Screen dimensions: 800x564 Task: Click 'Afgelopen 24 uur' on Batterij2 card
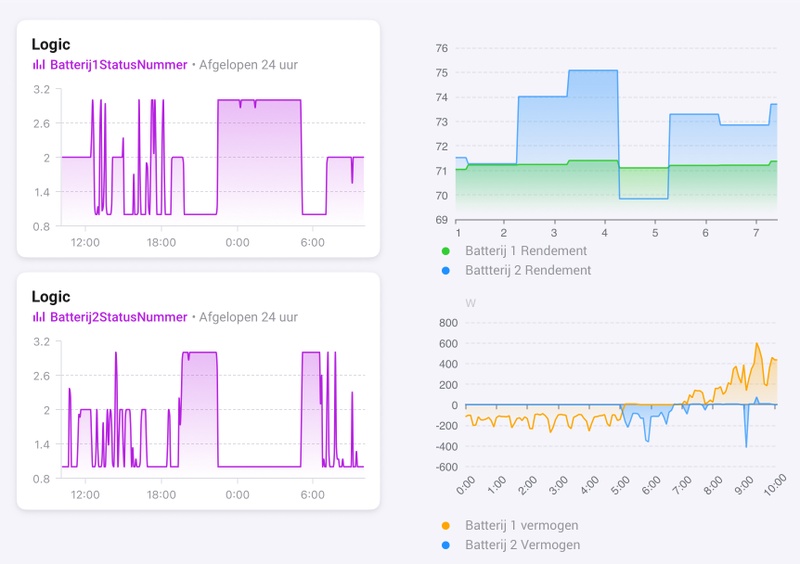click(248, 317)
